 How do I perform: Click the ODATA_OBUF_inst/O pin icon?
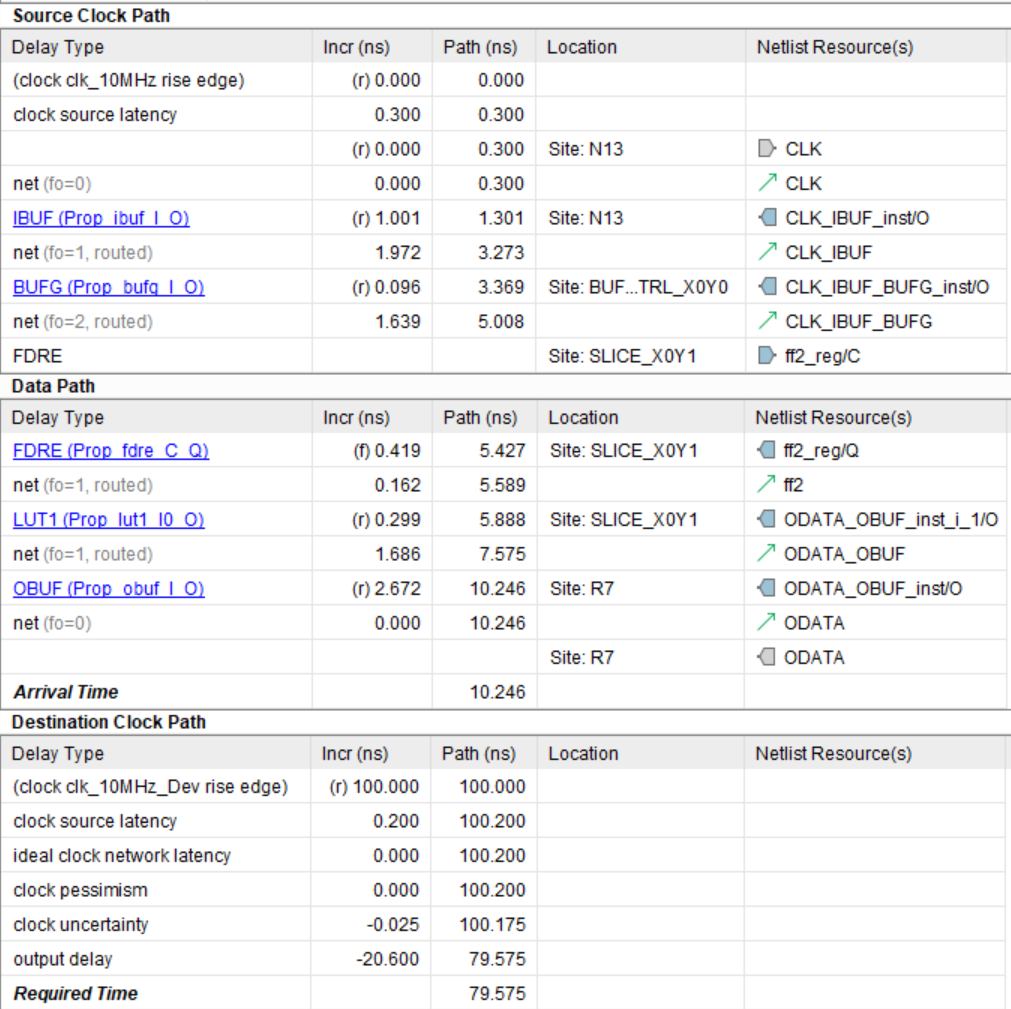[x=767, y=589]
